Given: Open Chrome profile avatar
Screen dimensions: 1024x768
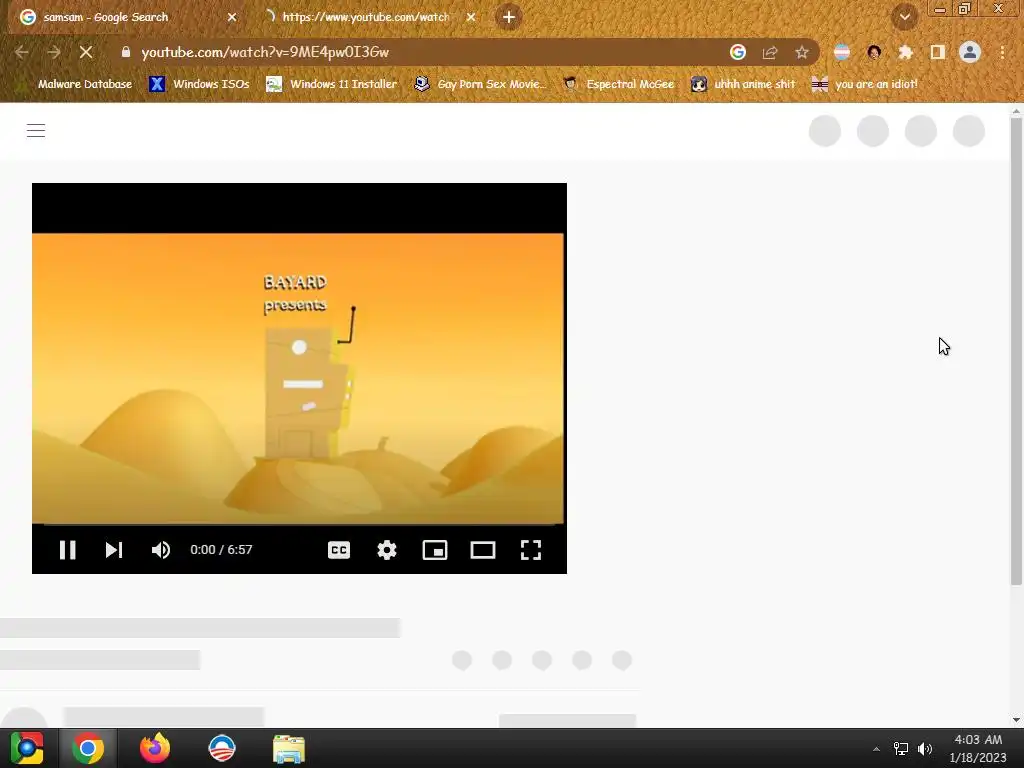Looking at the screenshot, I should point(970,52).
